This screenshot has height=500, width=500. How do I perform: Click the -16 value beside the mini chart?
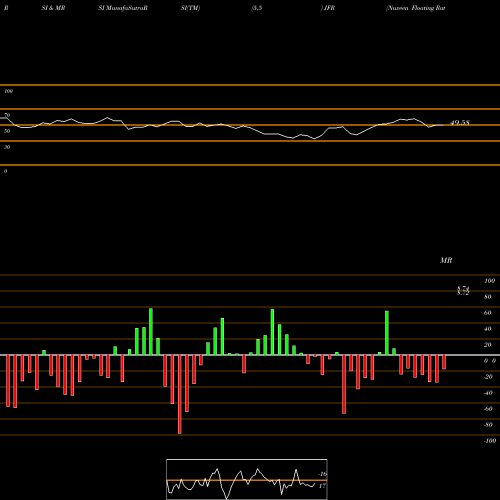(x=323, y=474)
